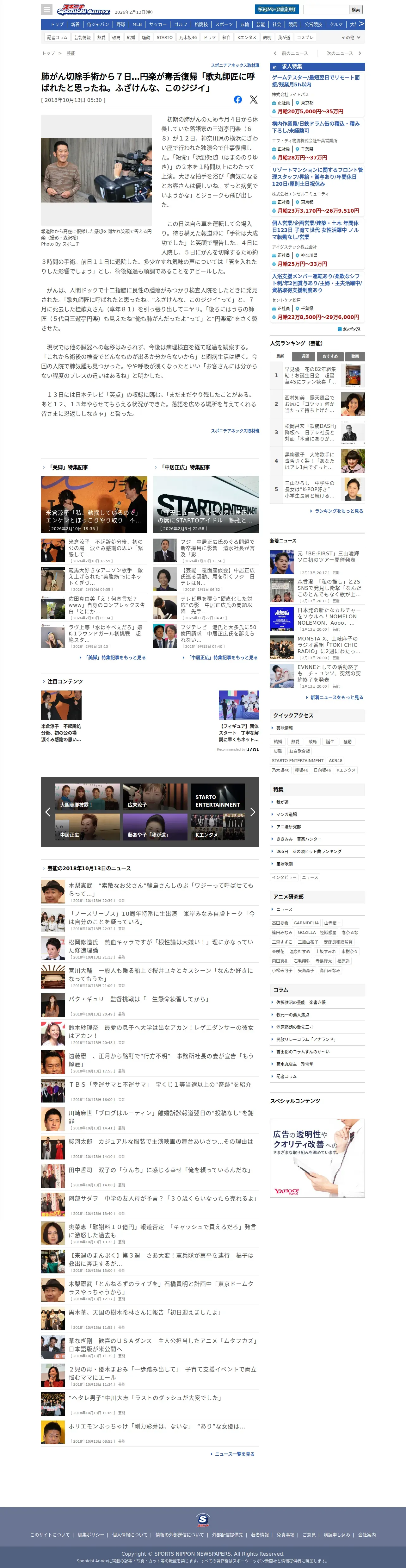Click the Sponichi Annex logo
Image resolution: width=406 pixels, height=1568 pixels.
tap(83, 10)
